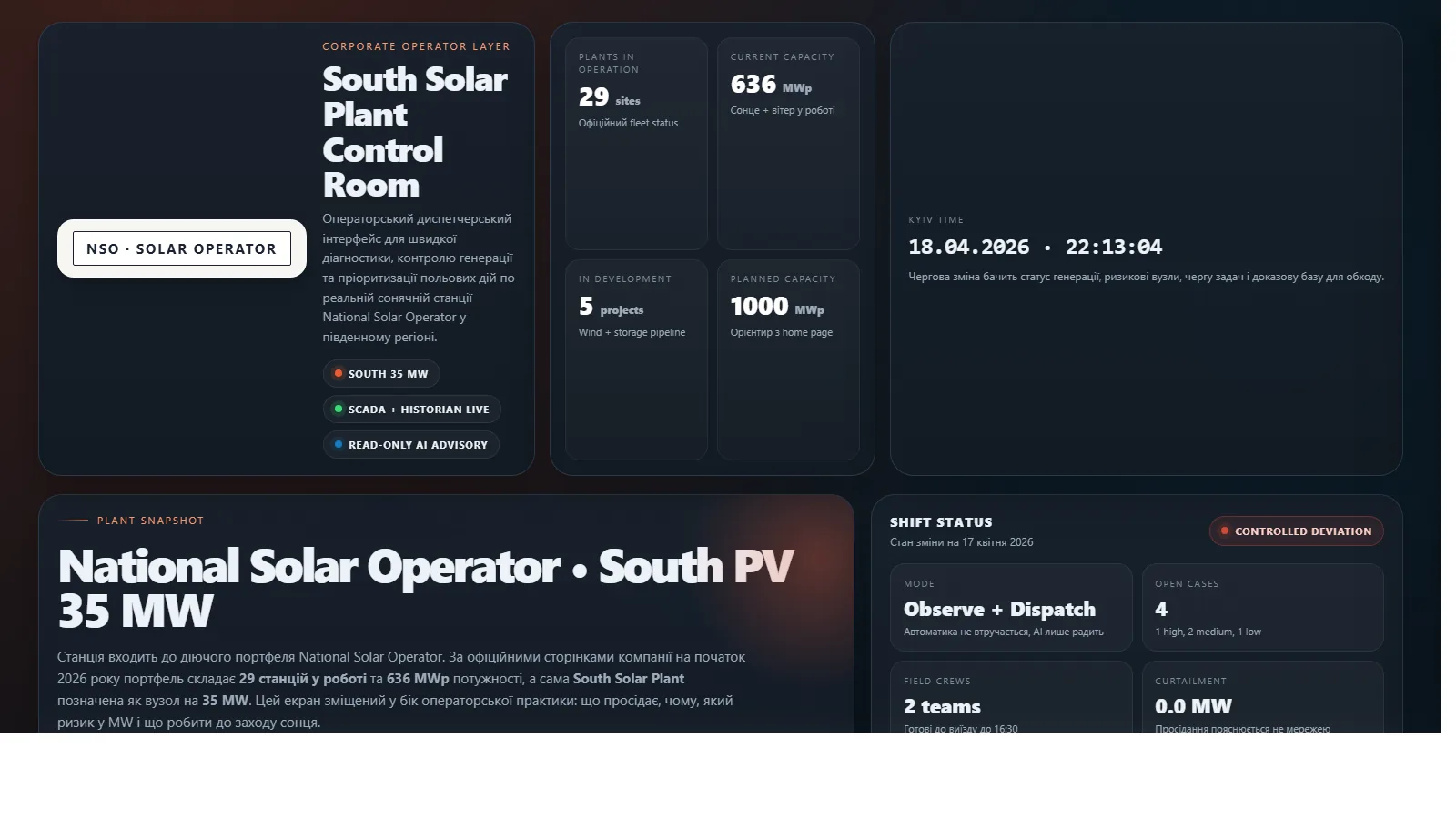Click the Field Crews 2 teams card
The image size is (1456, 819).
(1011, 697)
